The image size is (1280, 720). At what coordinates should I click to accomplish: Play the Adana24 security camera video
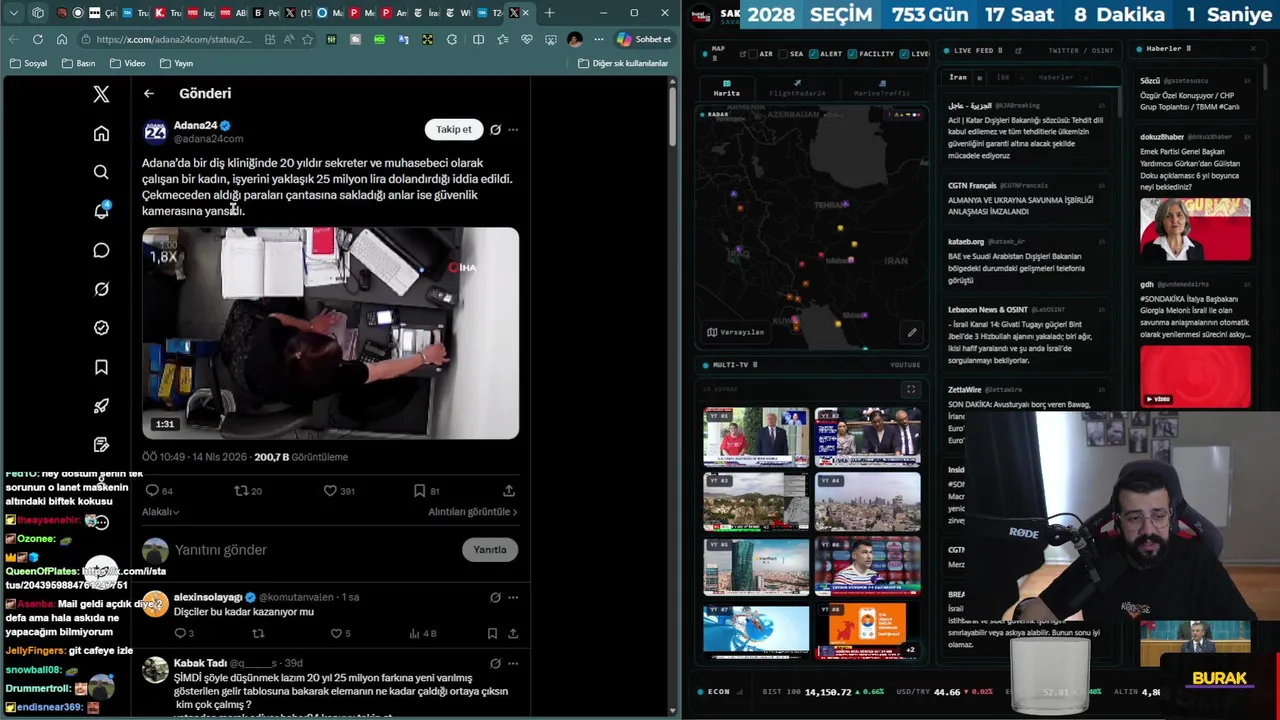(330, 333)
